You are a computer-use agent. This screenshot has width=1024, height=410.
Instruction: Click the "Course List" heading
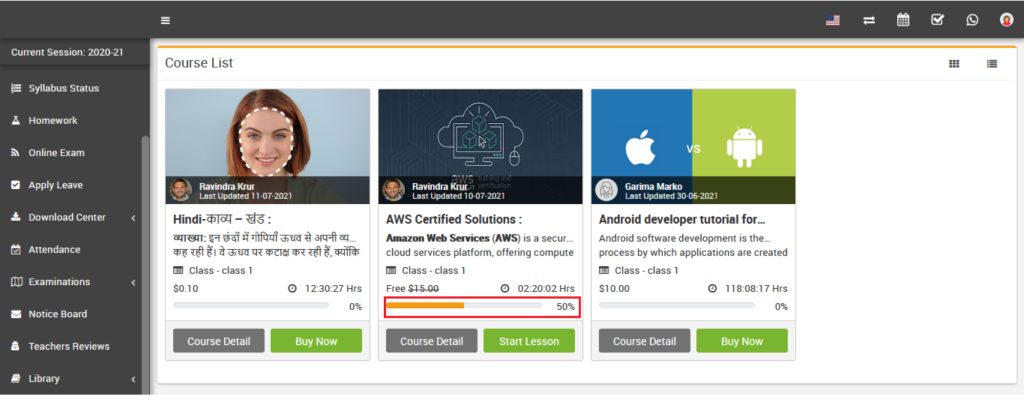tap(199, 63)
